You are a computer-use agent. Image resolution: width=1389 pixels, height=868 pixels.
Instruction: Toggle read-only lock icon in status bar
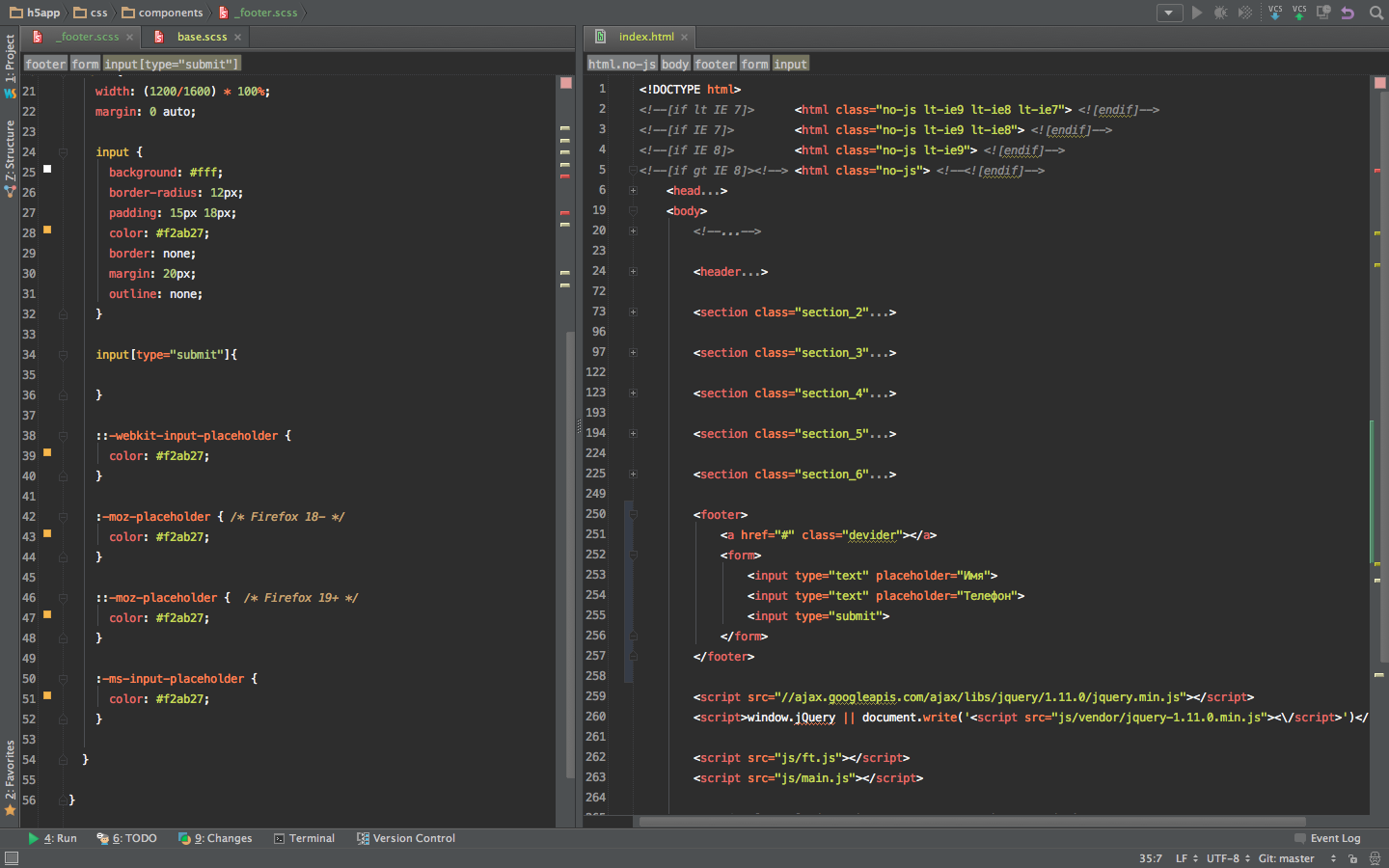tap(1353, 858)
